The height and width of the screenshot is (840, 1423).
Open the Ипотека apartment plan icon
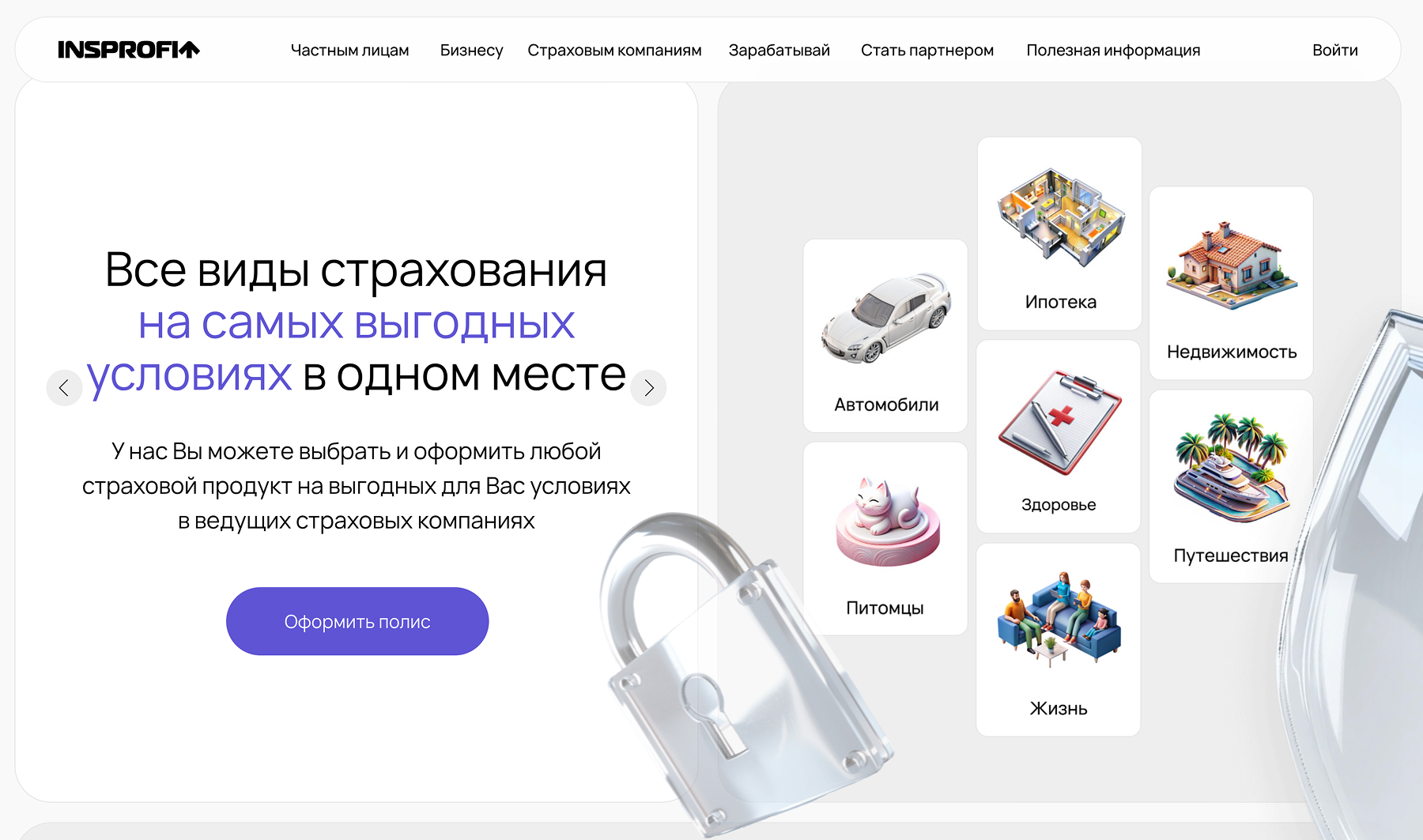(x=1060, y=214)
